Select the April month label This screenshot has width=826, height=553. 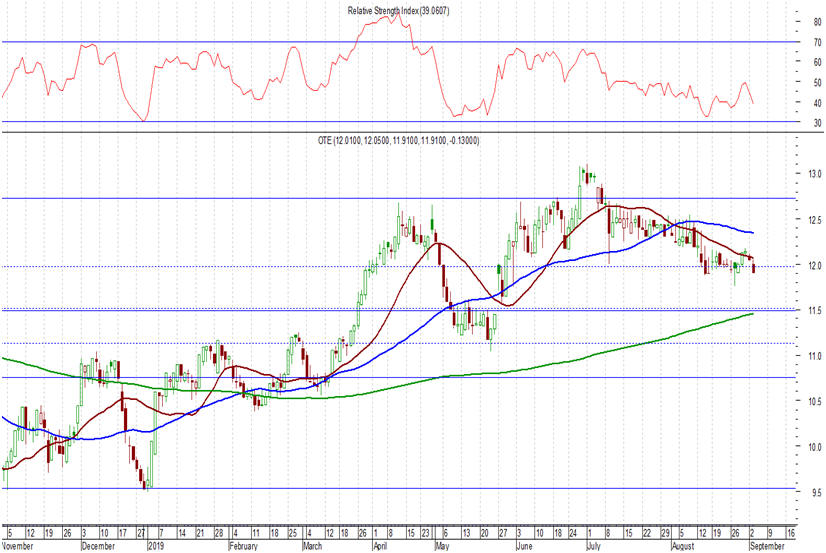380,546
